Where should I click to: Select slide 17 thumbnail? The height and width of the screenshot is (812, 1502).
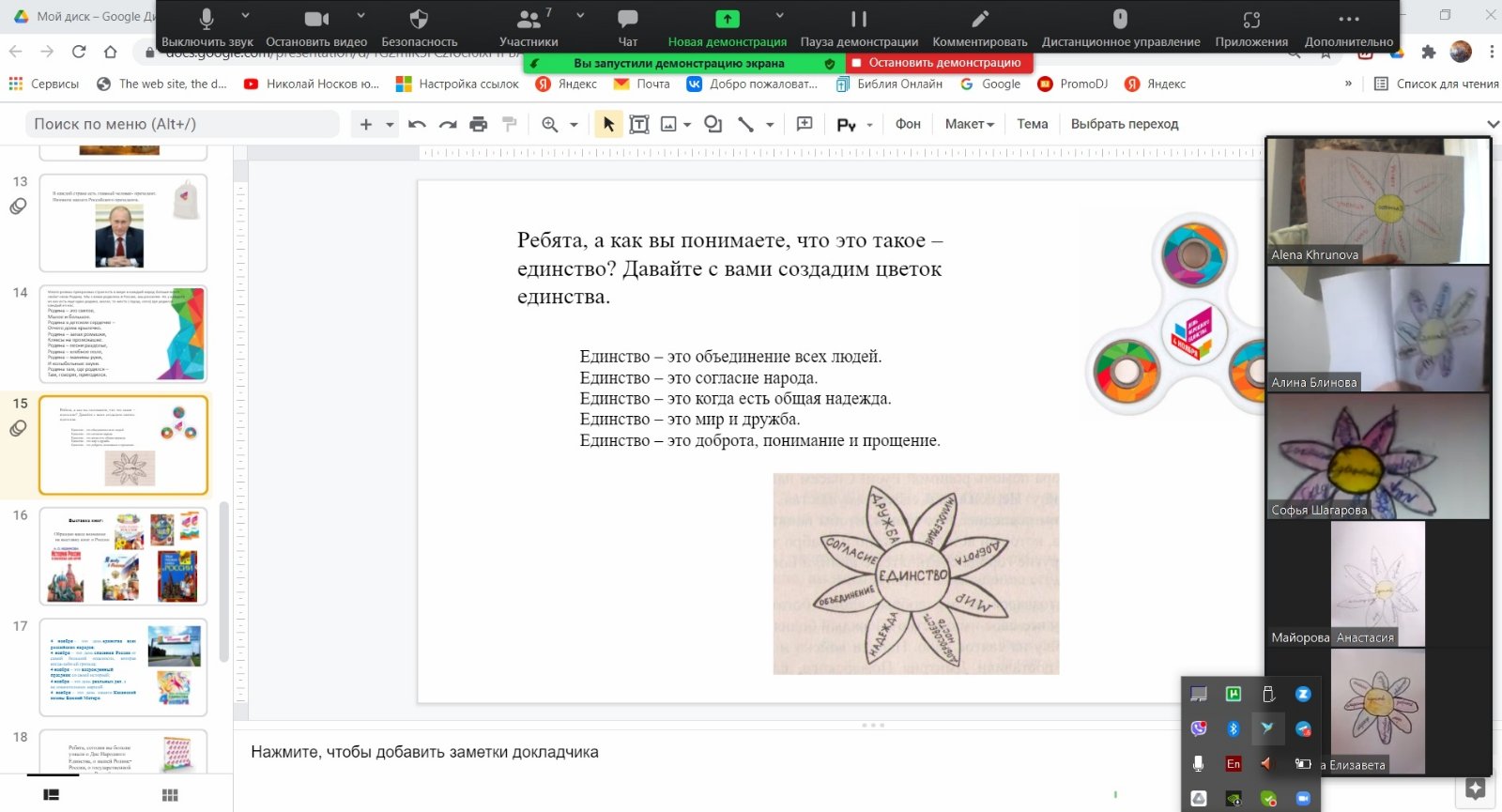click(x=123, y=667)
